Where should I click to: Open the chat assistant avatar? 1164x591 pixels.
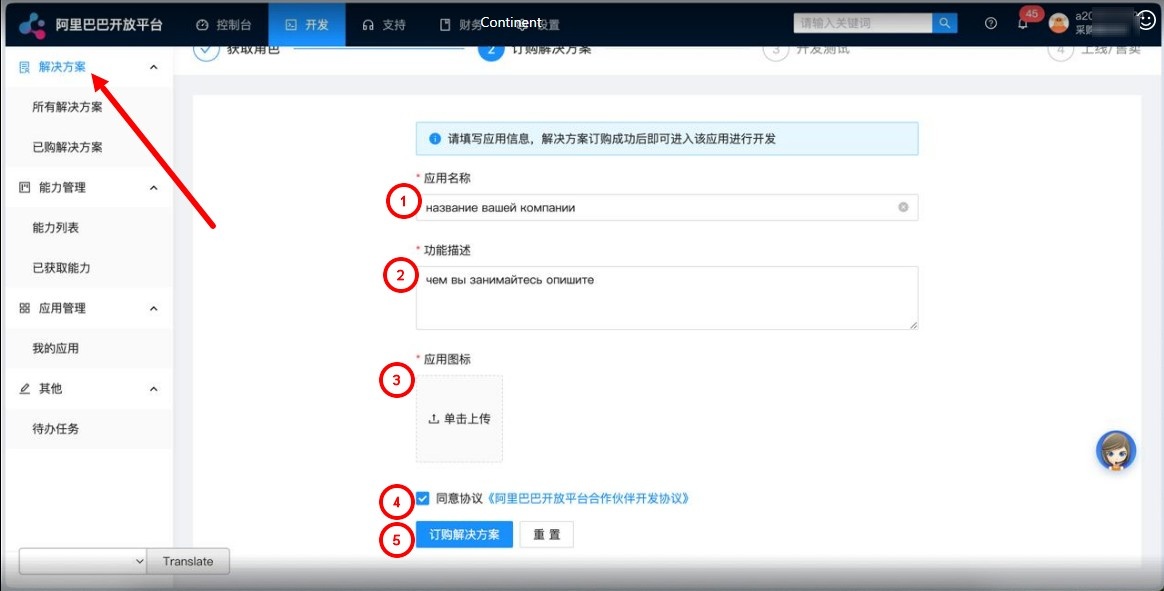(1116, 452)
